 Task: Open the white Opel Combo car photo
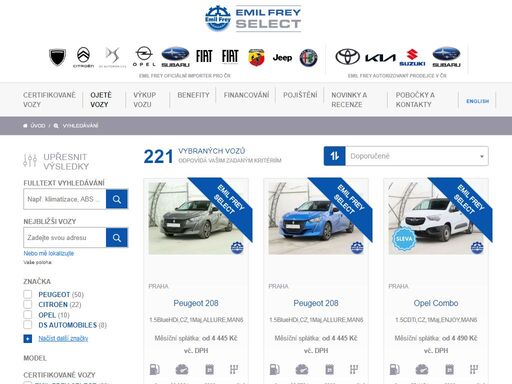tap(436, 218)
